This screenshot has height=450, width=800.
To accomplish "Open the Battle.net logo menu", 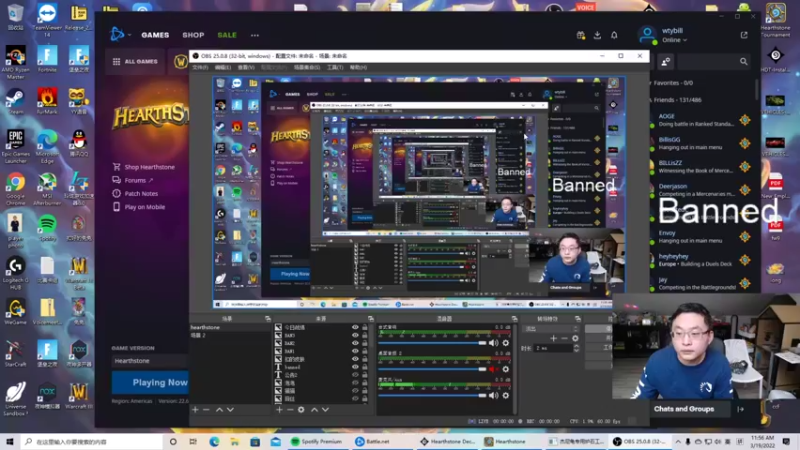I will click(118, 35).
